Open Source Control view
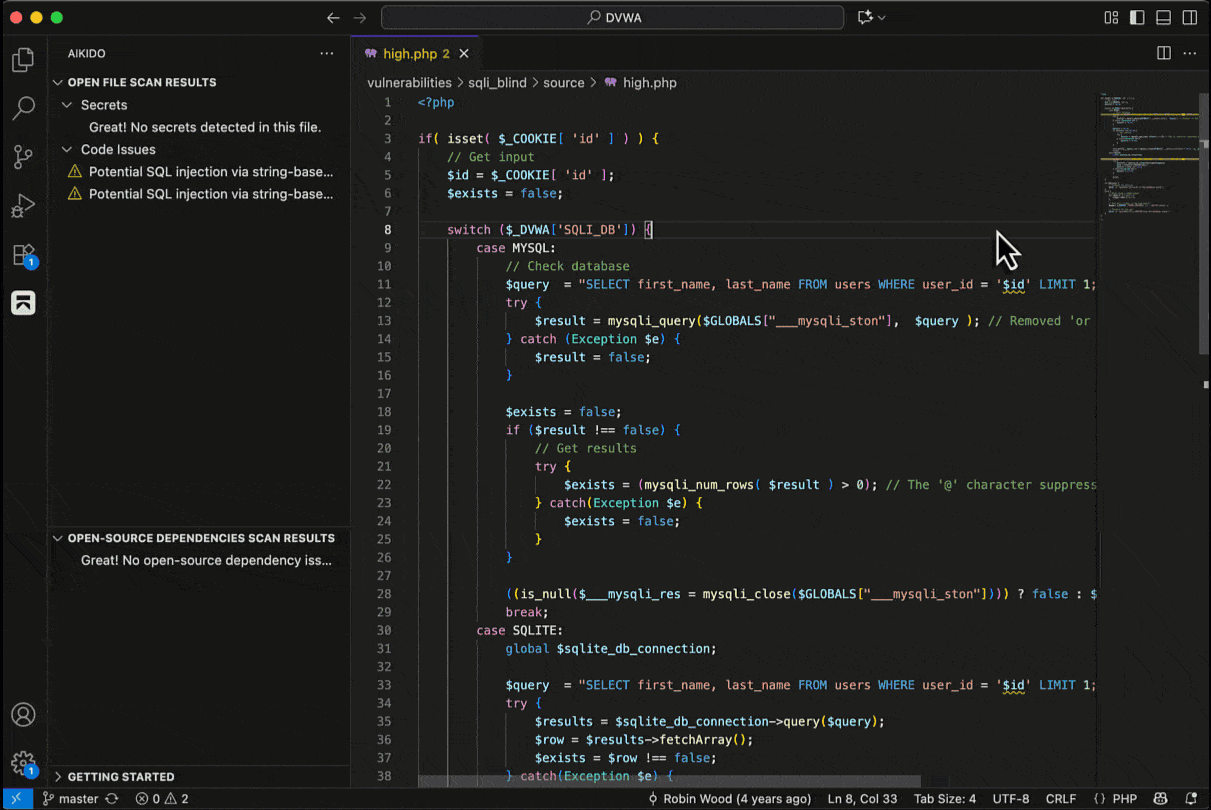 coord(23,157)
